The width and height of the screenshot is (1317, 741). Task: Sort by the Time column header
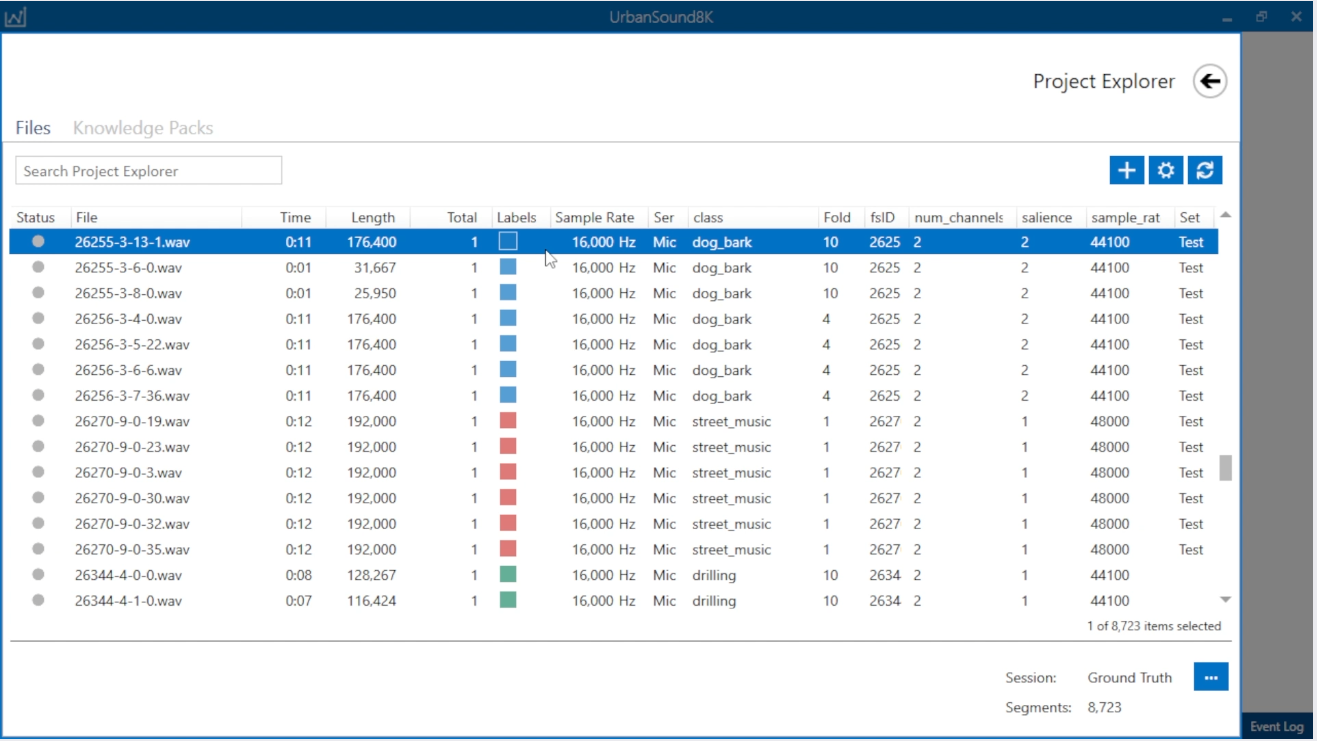(x=295, y=217)
